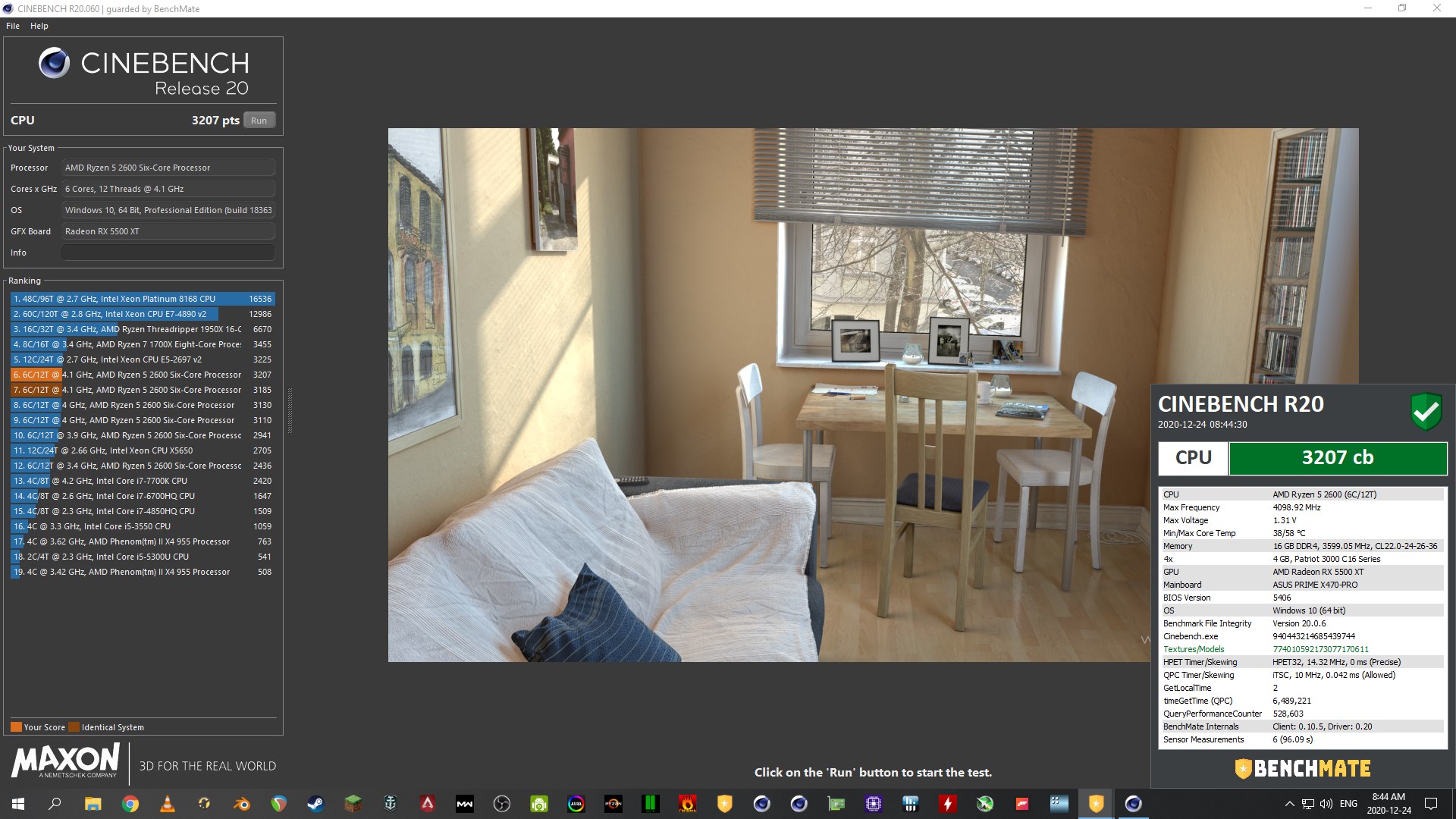Click the MAXON logo at bottom left
Screen dimensions: 1456x819
66,760
